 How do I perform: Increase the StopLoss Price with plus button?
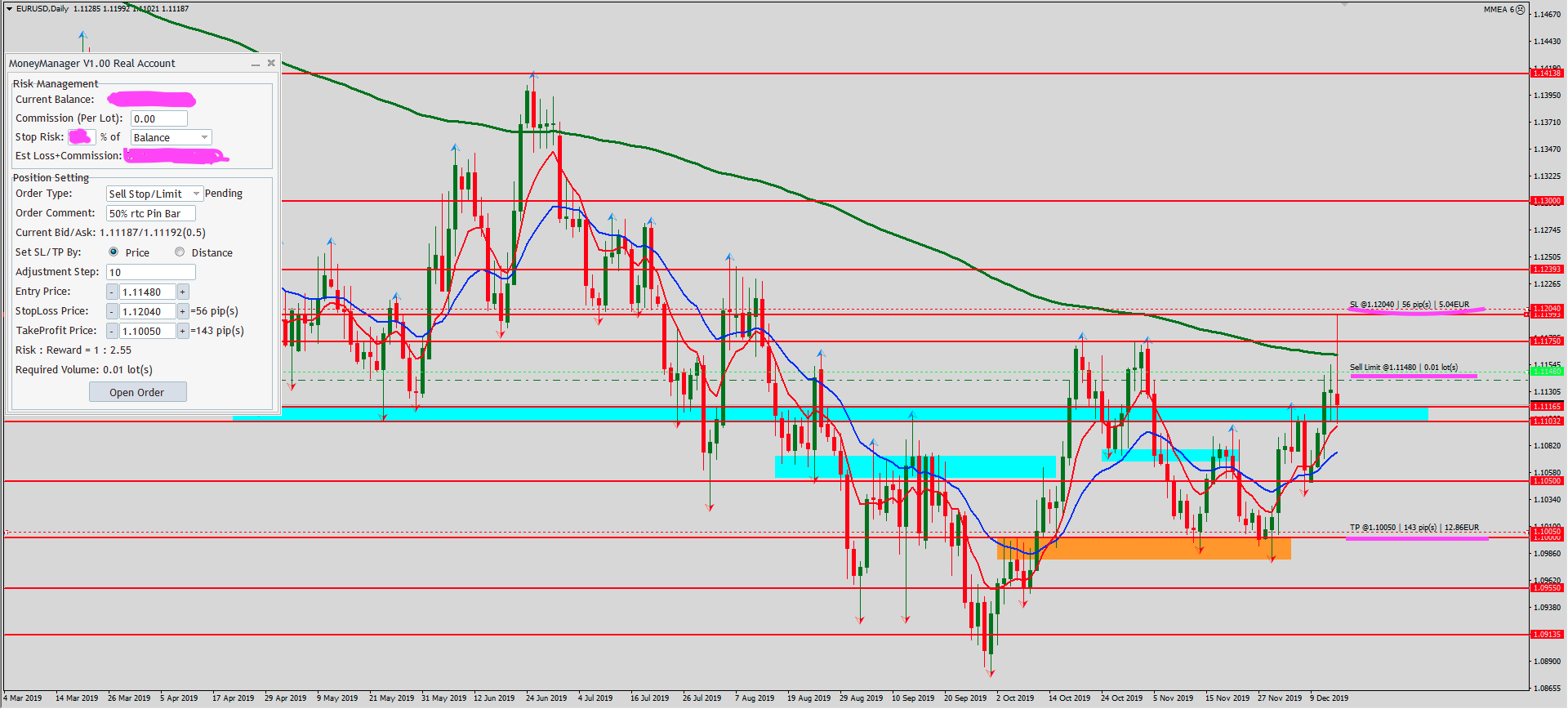tap(183, 311)
